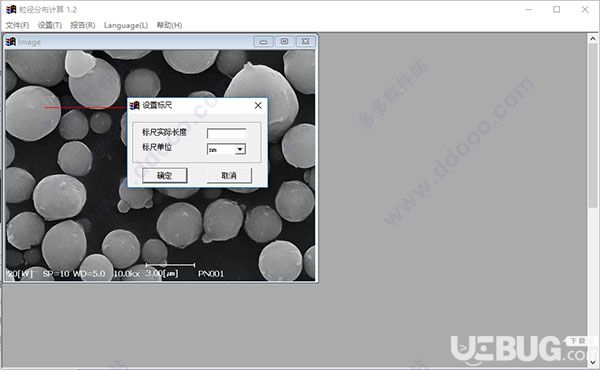Image resolution: width=600 pixels, height=370 pixels.
Task: Click the PN001 label in the image
Action: pyautogui.click(x=211, y=274)
